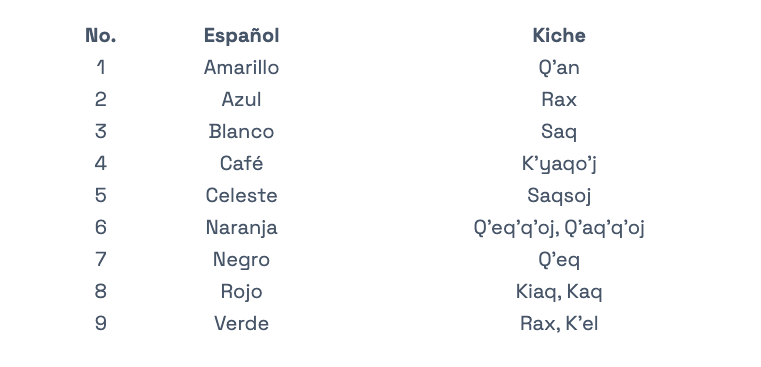Select the 'Negro' cell

coord(241,260)
